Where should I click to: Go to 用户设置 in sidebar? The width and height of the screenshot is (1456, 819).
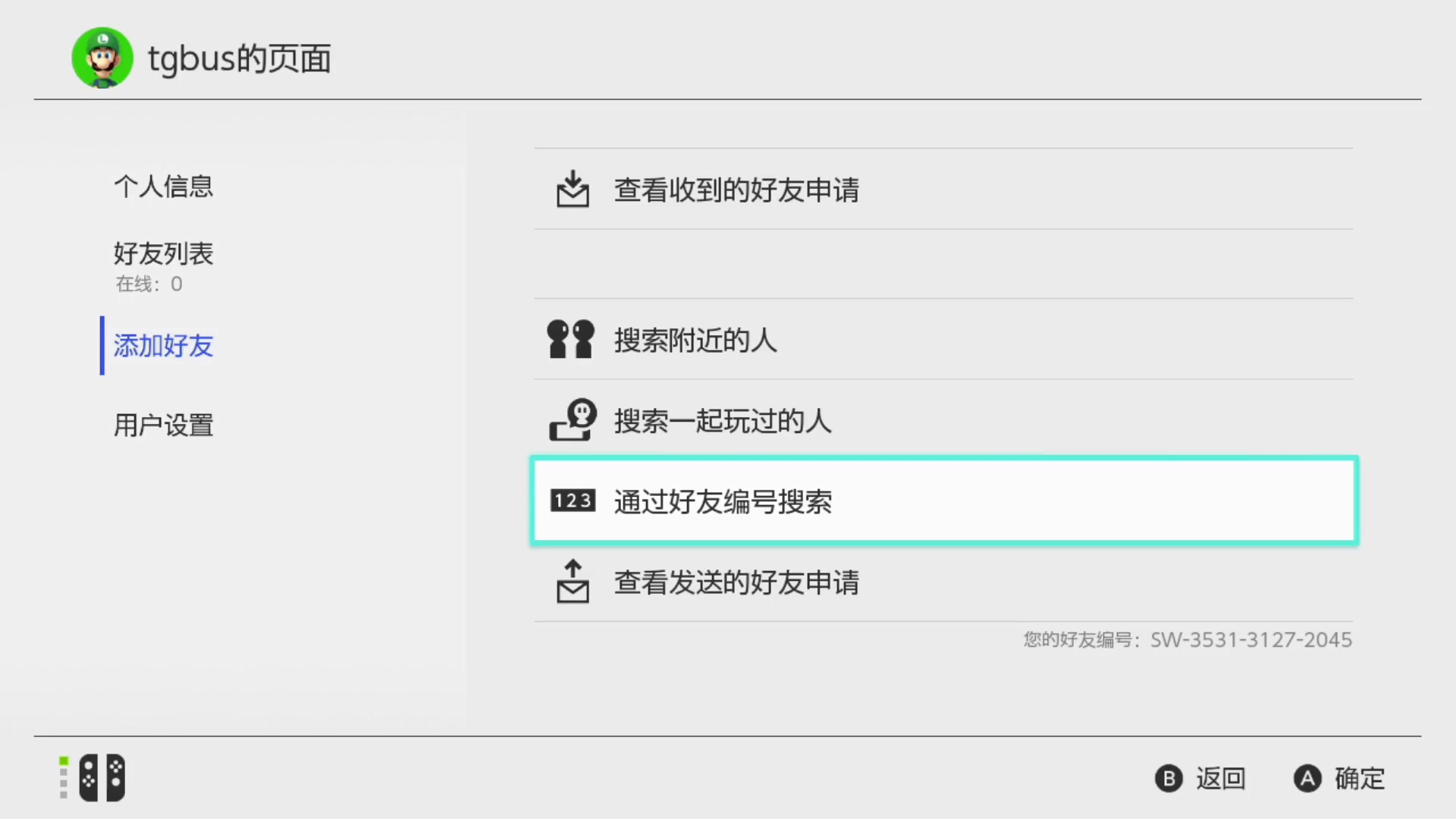(x=164, y=425)
